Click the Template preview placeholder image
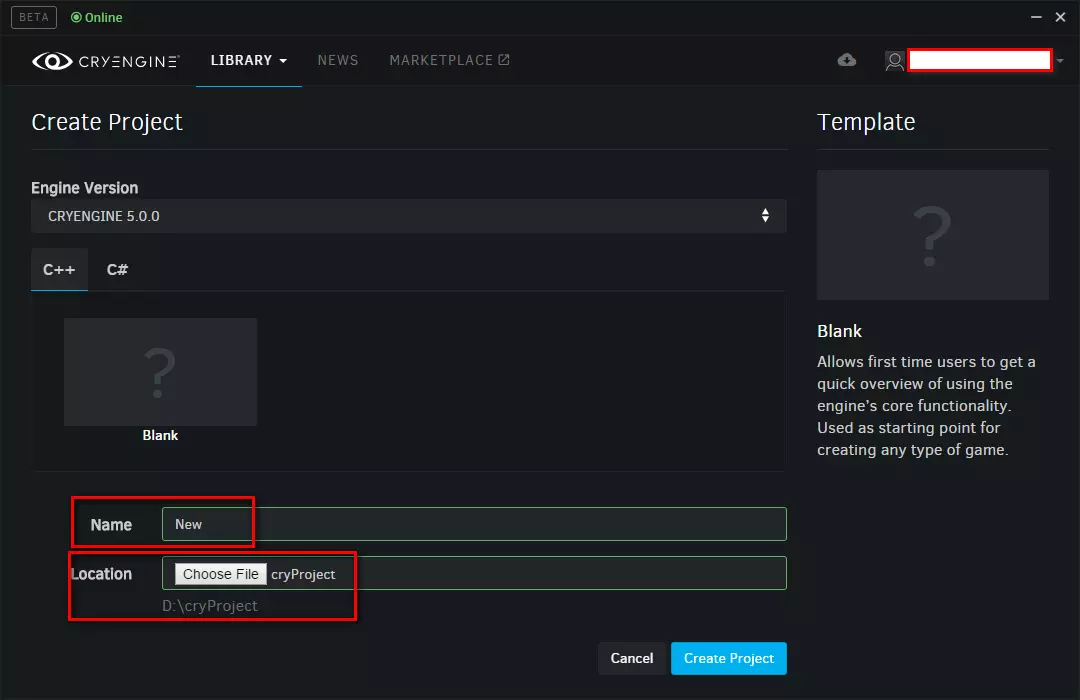 coord(932,235)
